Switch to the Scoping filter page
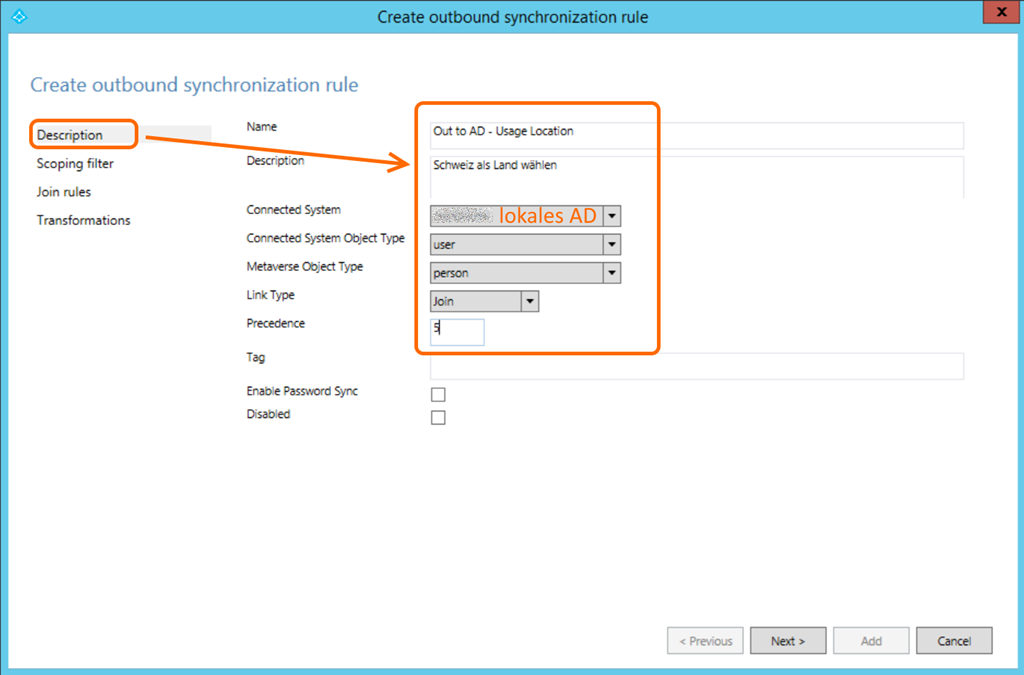This screenshot has width=1024, height=675. pyautogui.click(x=75, y=163)
